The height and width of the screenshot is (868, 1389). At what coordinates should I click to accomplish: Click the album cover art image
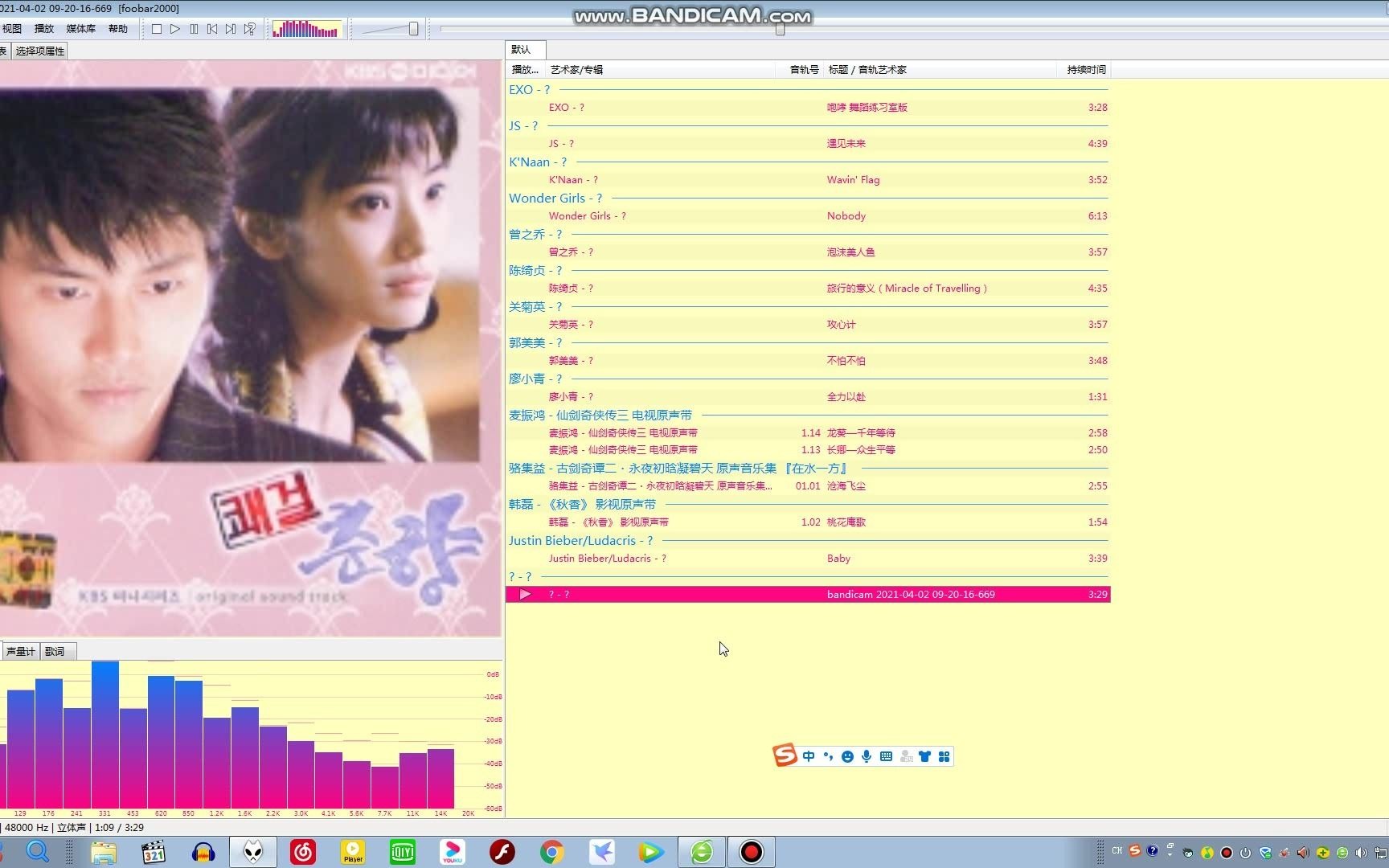tap(249, 348)
